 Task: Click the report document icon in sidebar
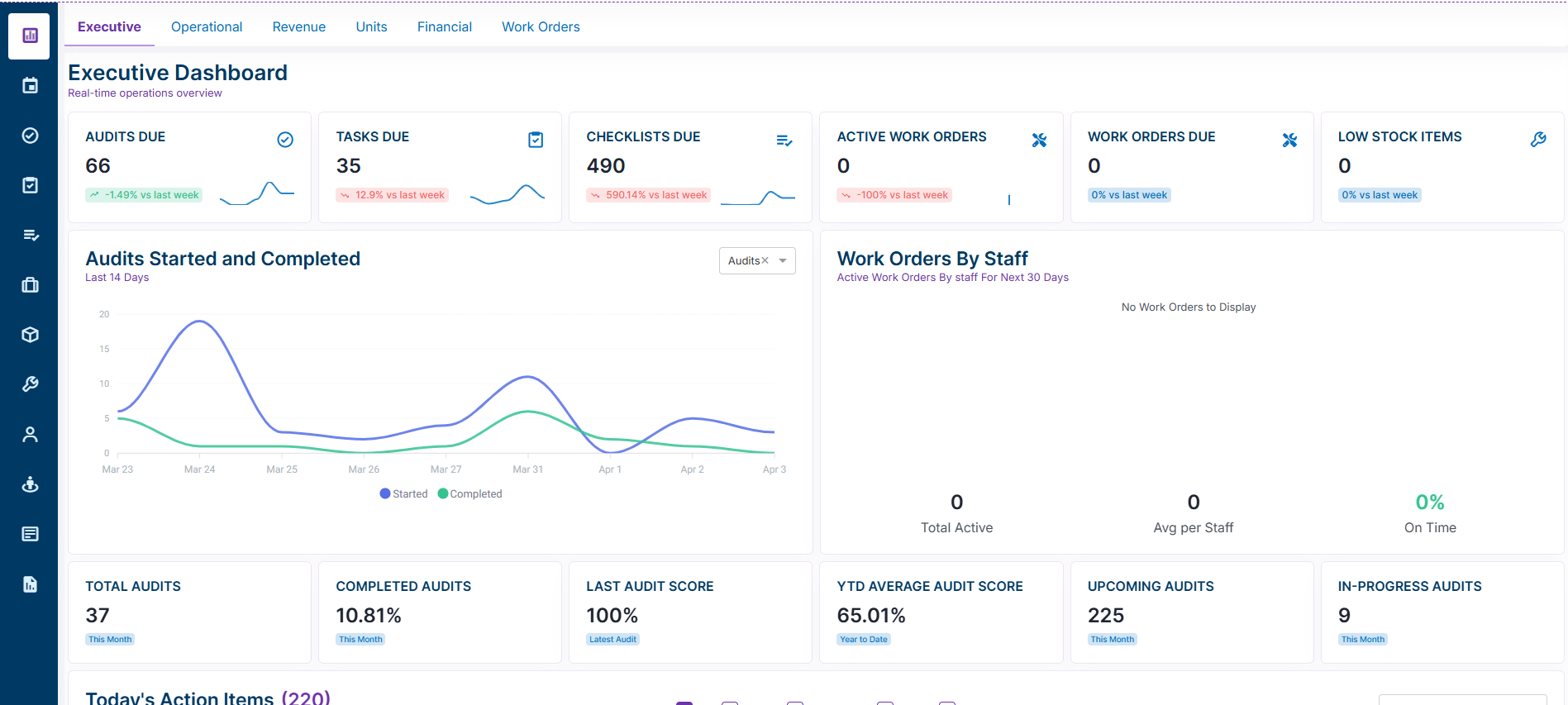pos(30,584)
